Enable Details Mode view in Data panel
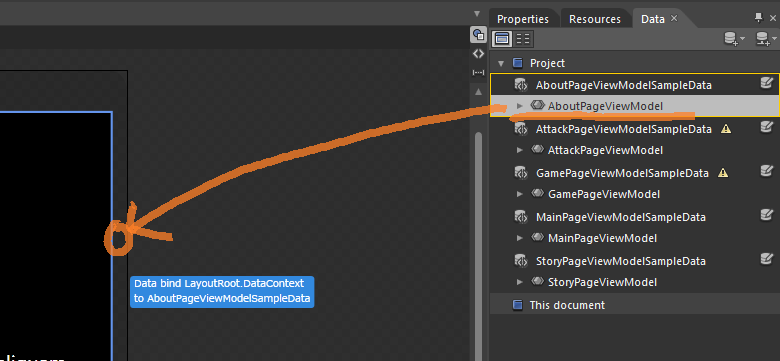The image size is (780, 361). (522, 38)
